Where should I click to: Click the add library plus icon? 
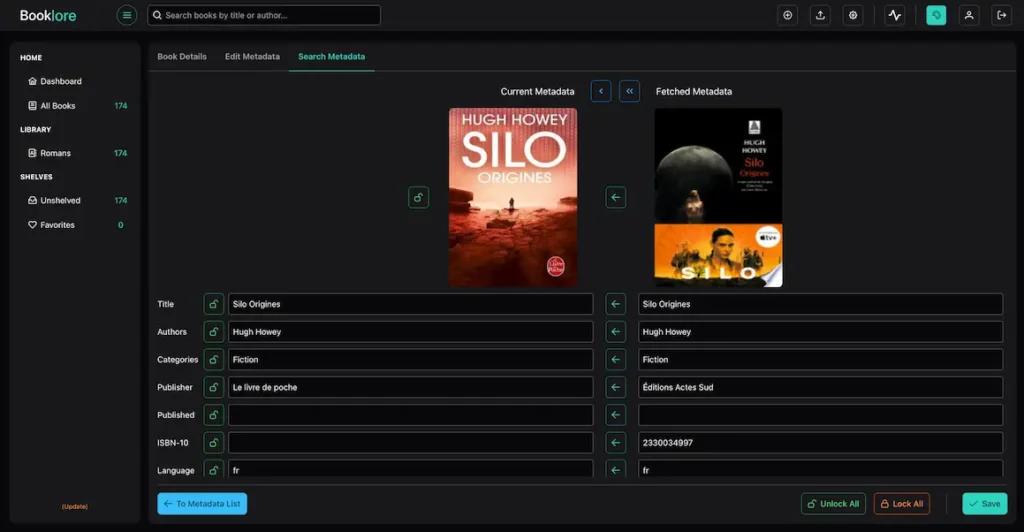click(x=788, y=15)
